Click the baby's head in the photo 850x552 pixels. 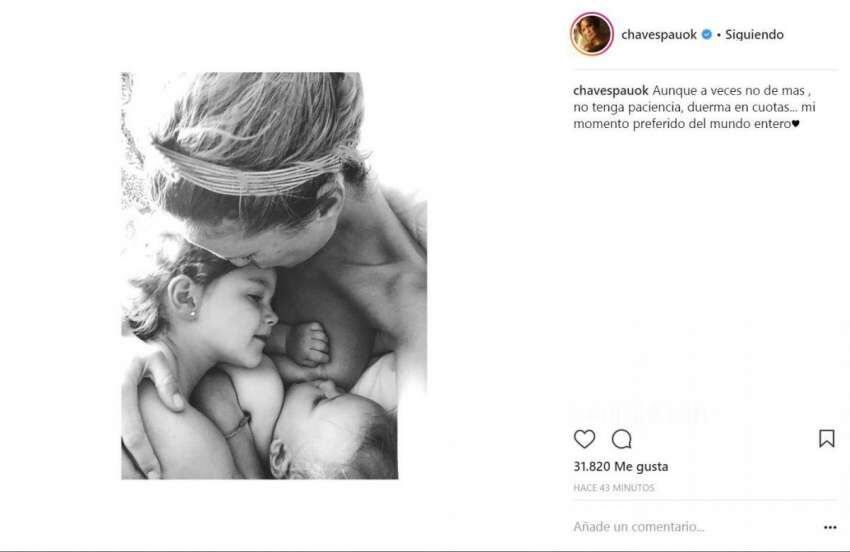(334, 432)
